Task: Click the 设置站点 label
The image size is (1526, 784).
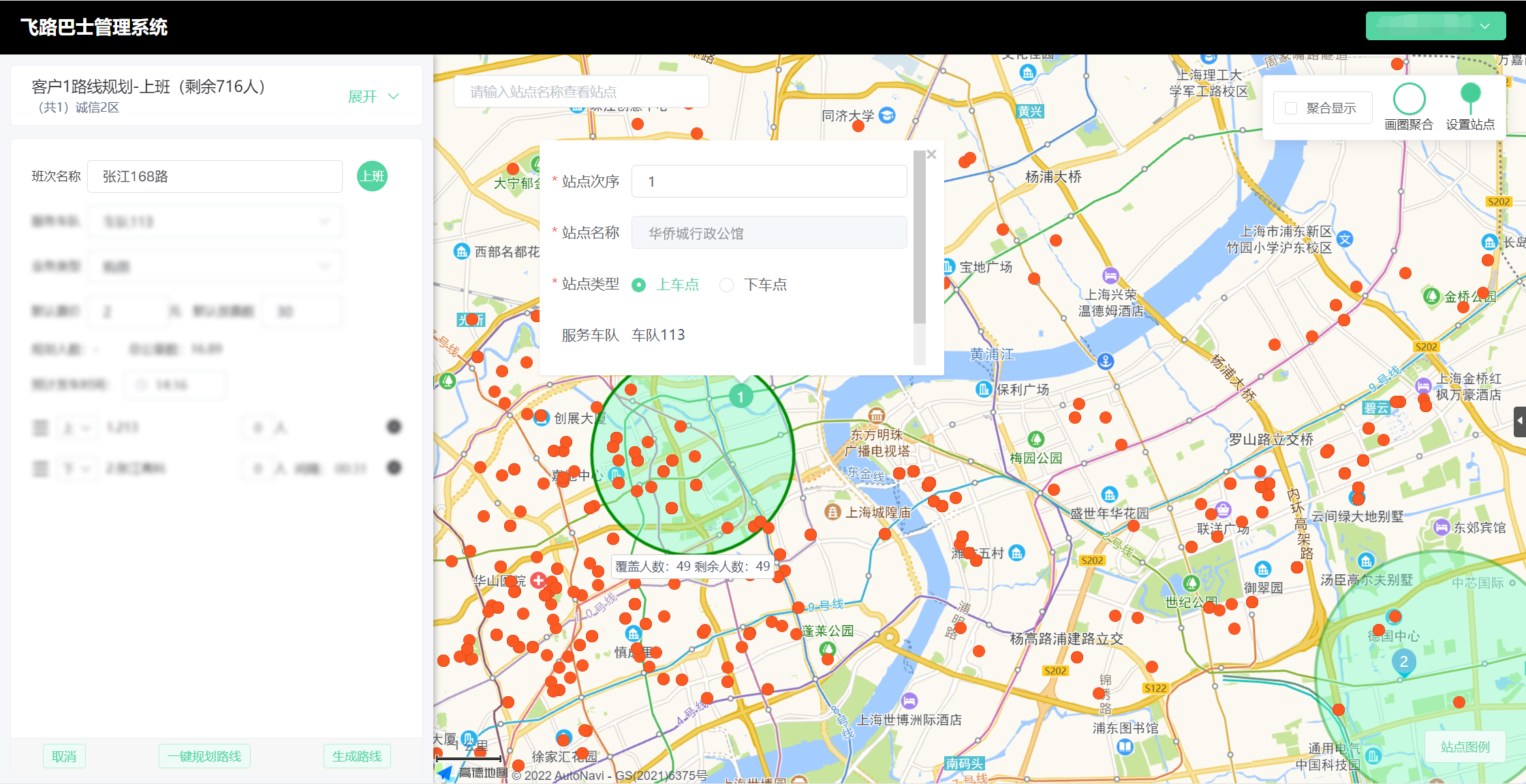Action: [1470, 125]
